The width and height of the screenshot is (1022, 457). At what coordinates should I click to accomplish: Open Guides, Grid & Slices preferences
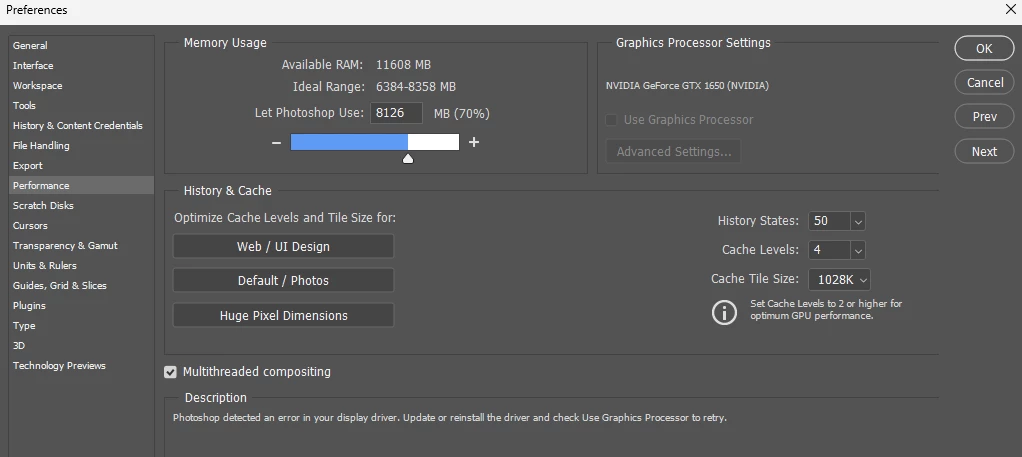81,286
